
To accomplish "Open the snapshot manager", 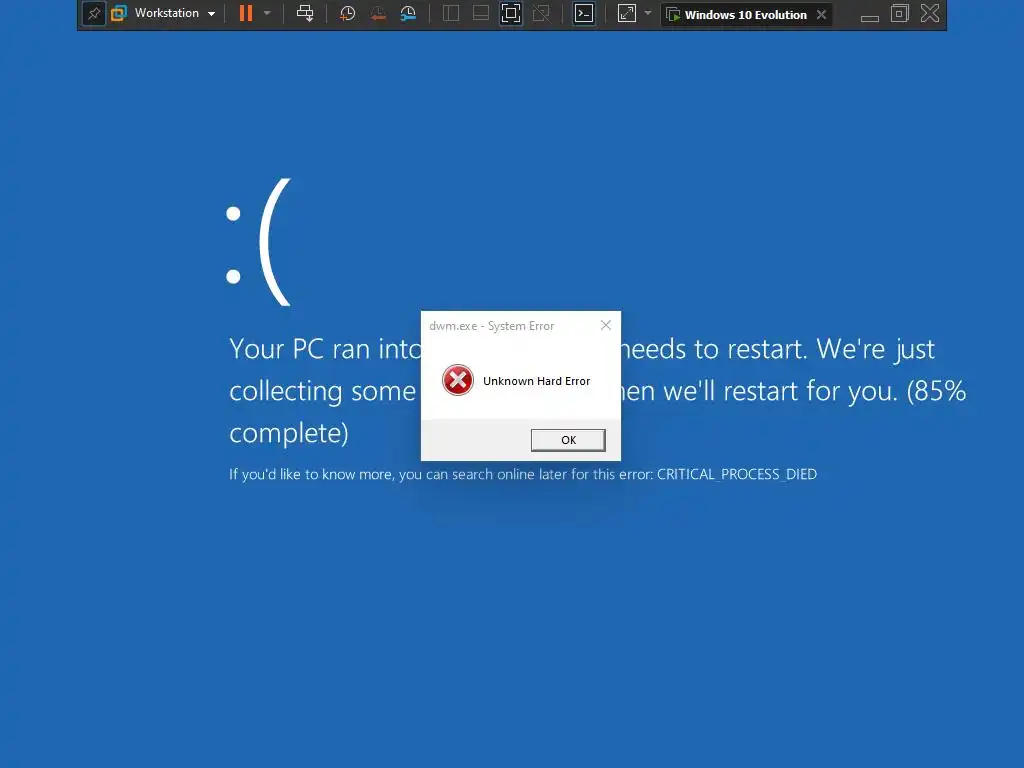I will [408, 14].
